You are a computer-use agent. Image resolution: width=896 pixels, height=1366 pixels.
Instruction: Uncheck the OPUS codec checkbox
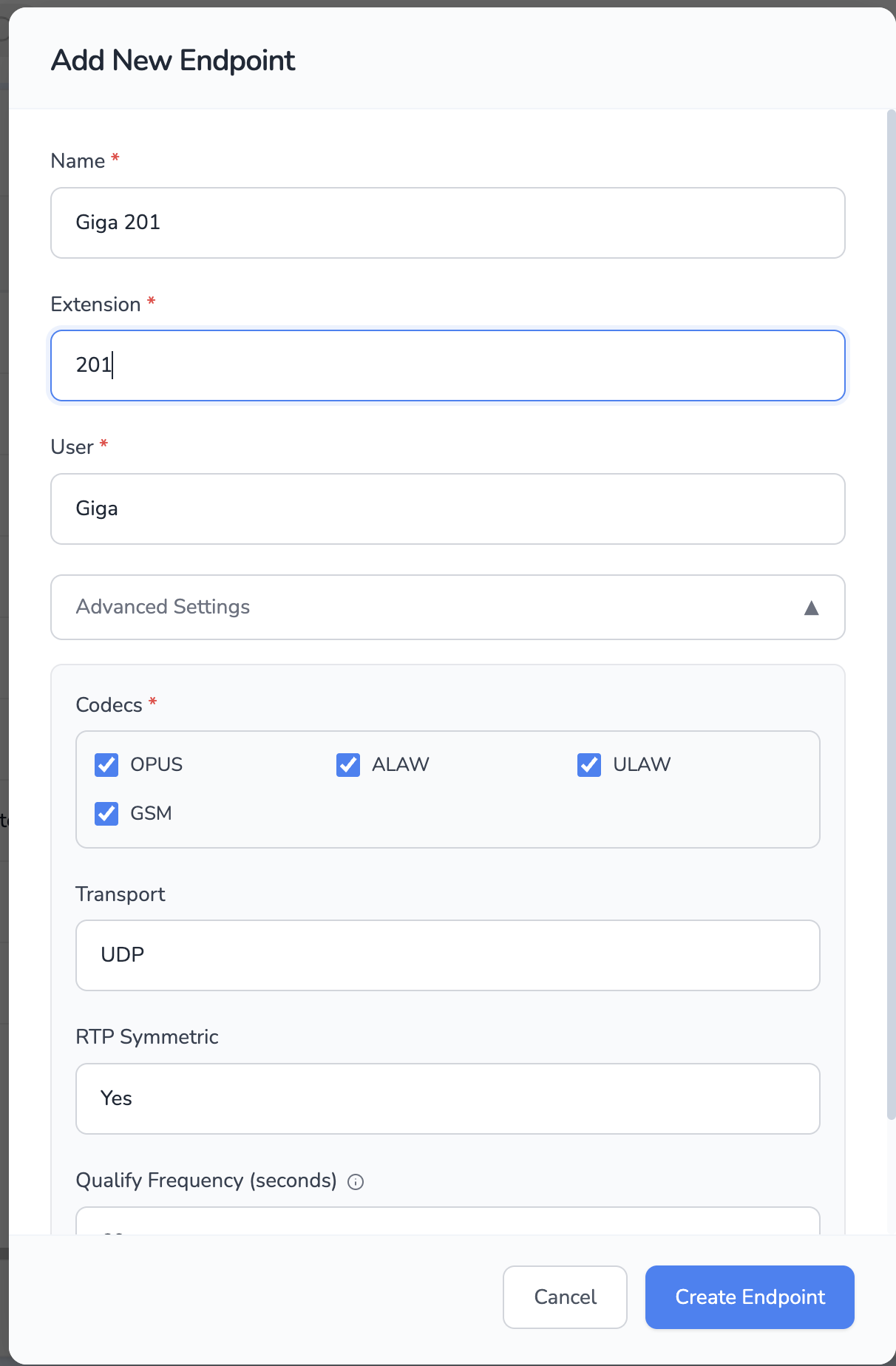point(106,765)
